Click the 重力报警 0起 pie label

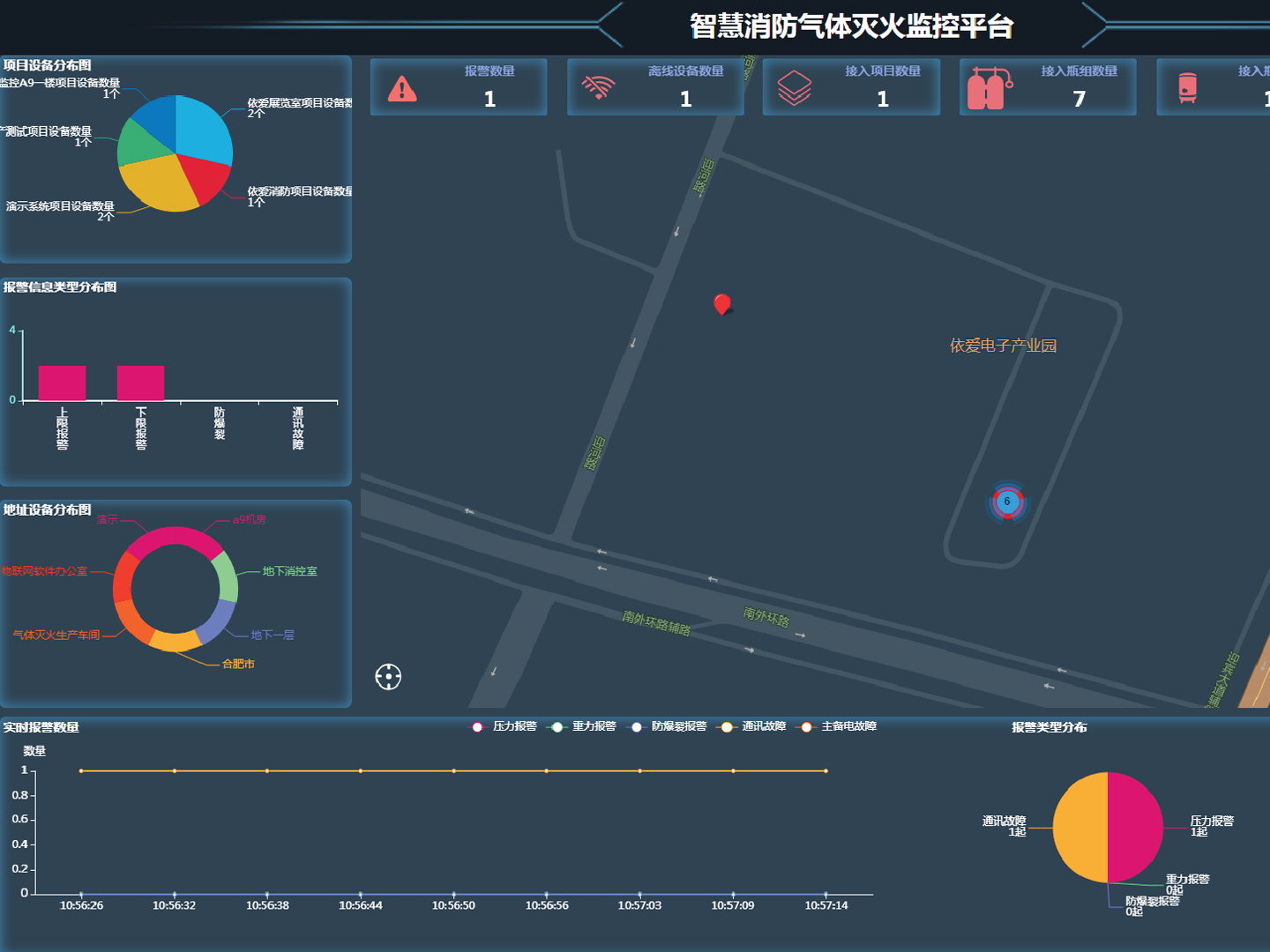point(1187,884)
